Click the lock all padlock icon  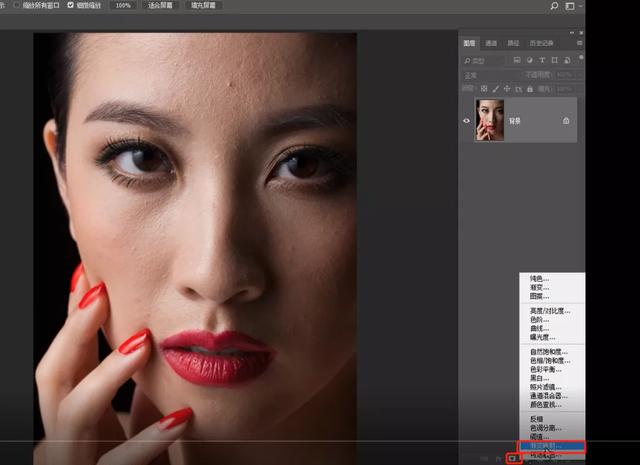pyautogui.click(x=530, y=89)
